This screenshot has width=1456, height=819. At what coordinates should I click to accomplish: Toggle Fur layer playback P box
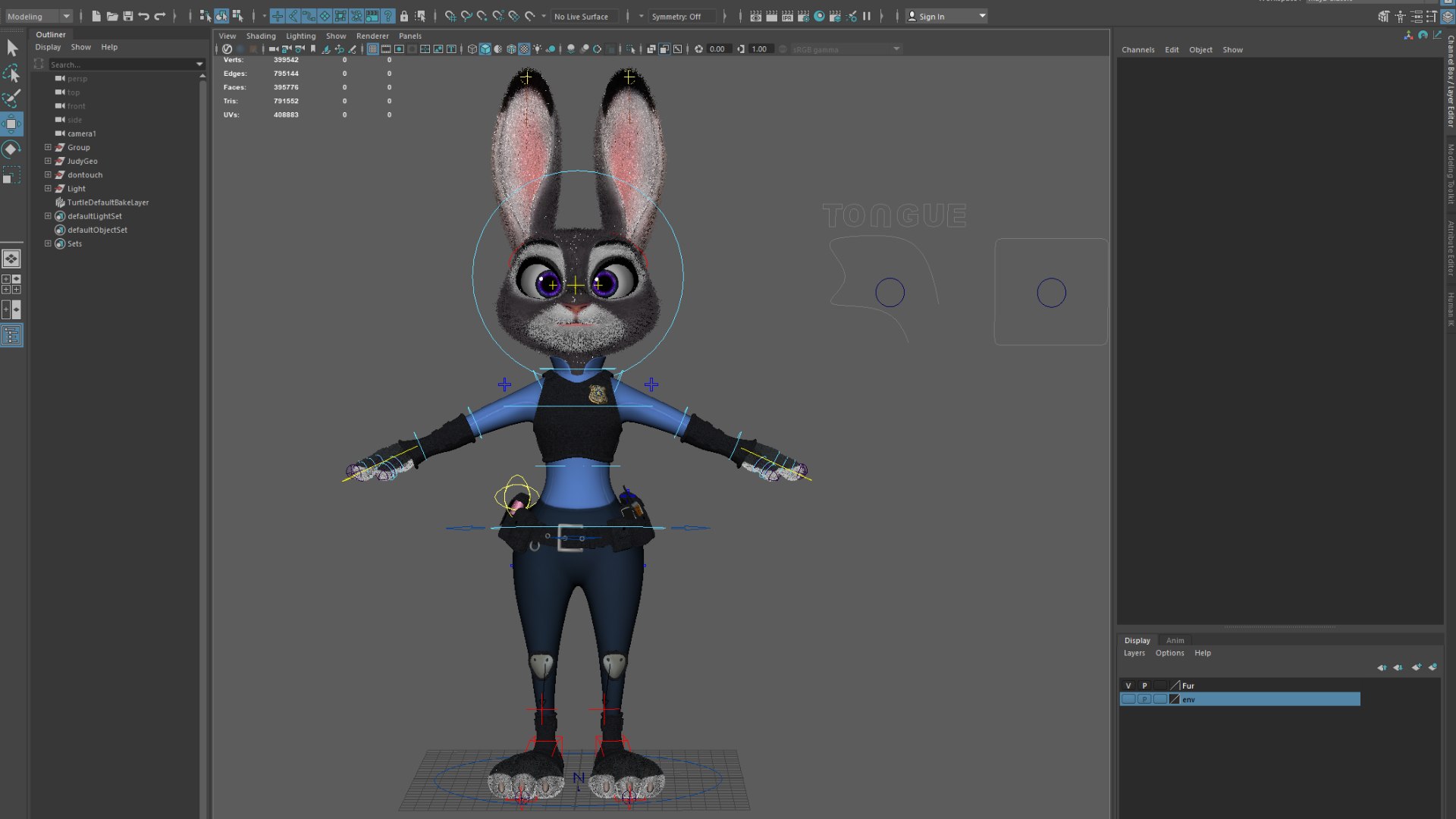(1144, 686)
